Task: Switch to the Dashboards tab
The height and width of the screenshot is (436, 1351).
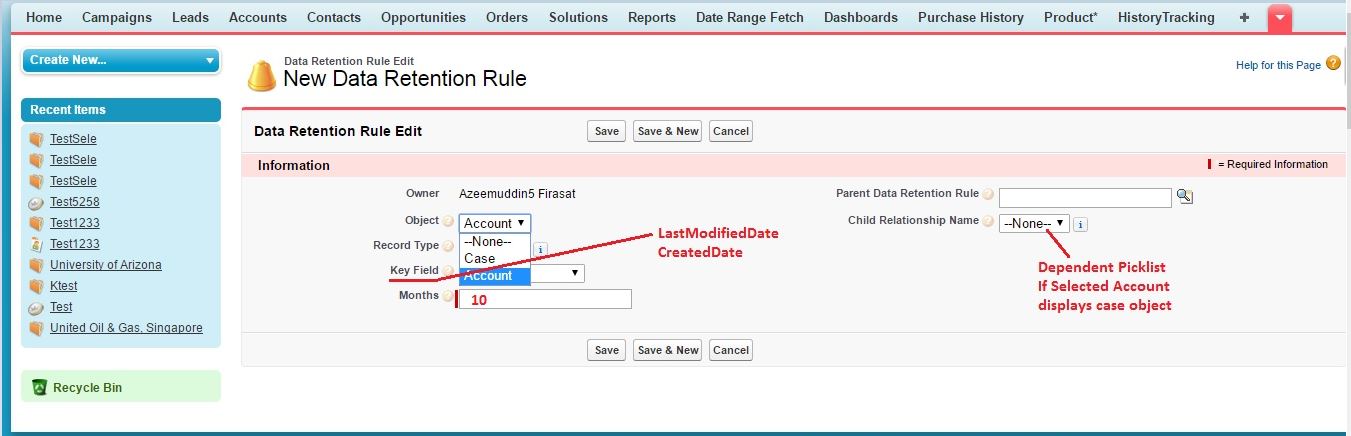Action: 861,17
